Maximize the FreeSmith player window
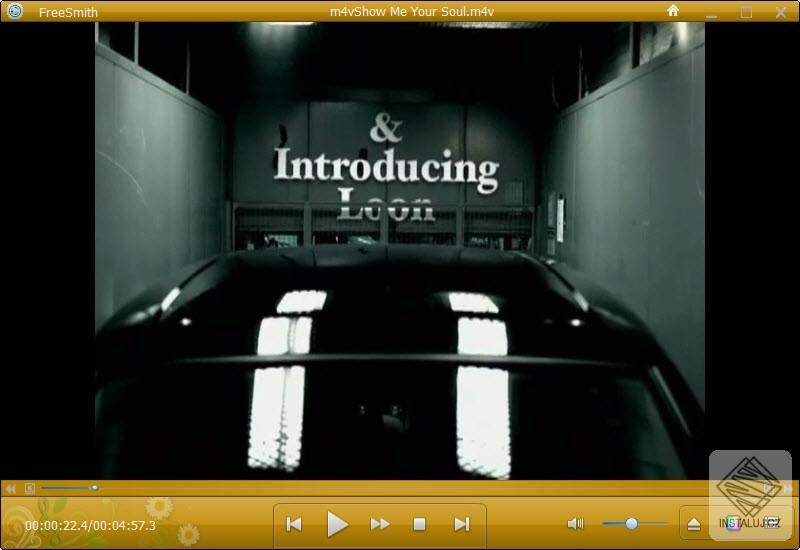The width and height of the screenshot is (800, 550). pos(746,12)
